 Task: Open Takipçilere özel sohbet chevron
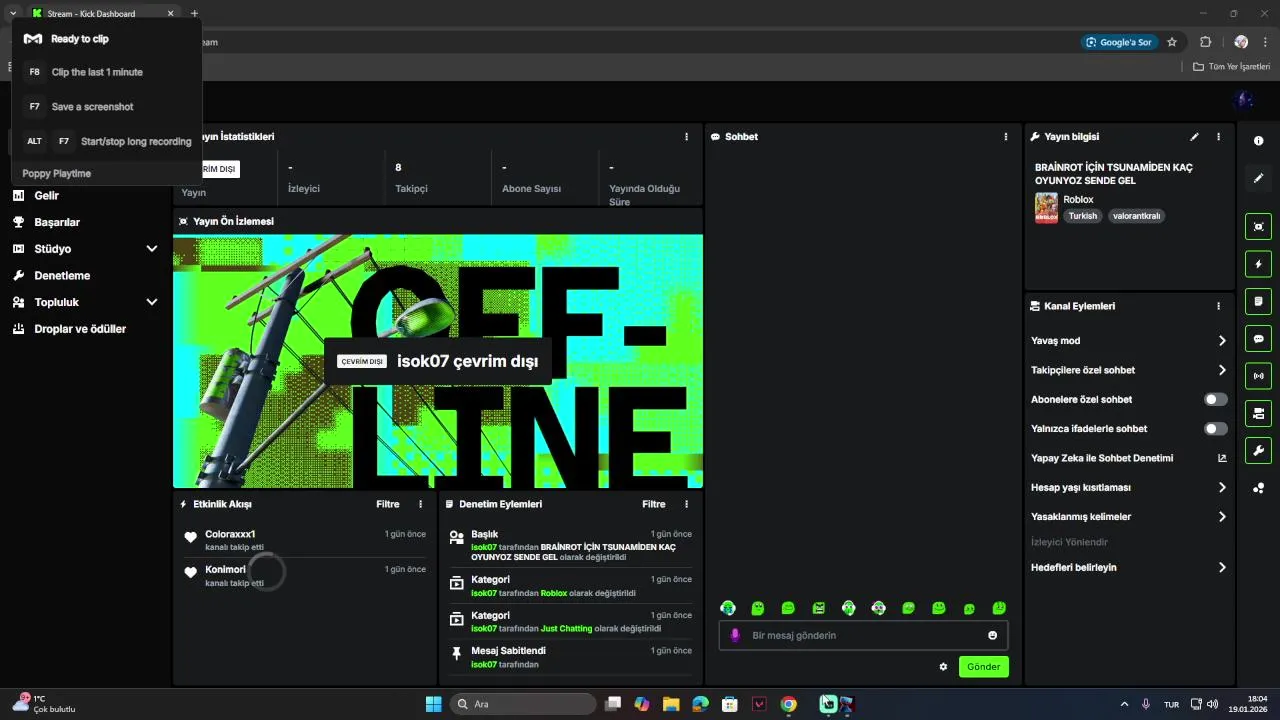coord(1222,370)
